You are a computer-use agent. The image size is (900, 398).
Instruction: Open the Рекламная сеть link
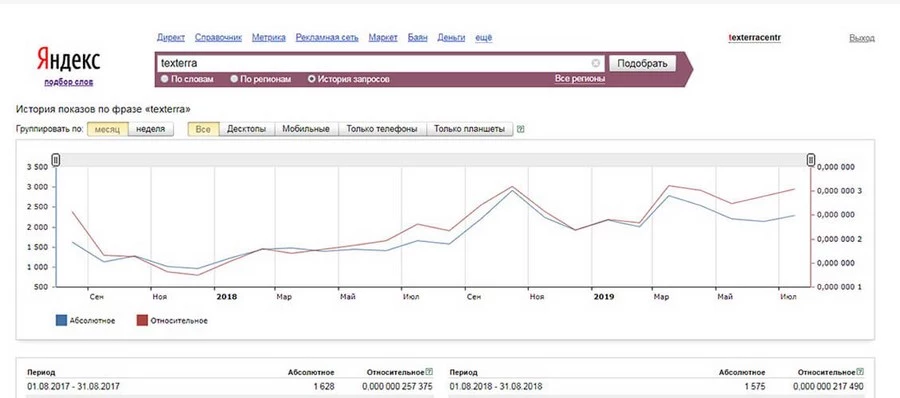(327, 38)
